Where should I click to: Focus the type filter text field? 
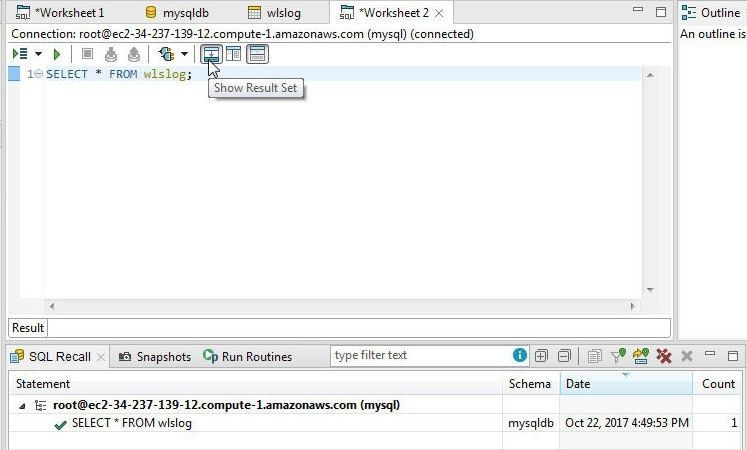point(421,355)
